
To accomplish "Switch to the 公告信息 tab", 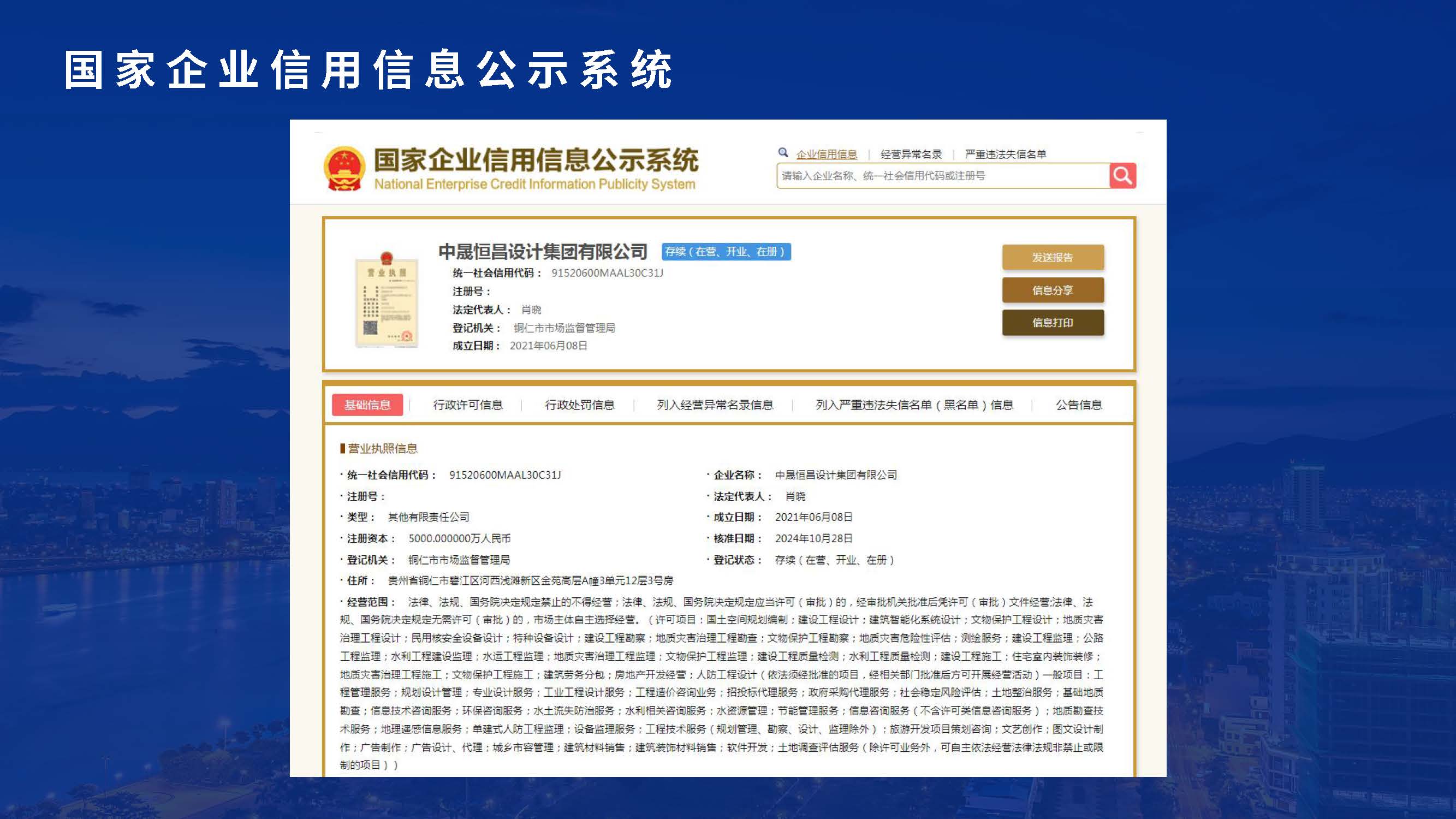I will [x=1078, y=405].
